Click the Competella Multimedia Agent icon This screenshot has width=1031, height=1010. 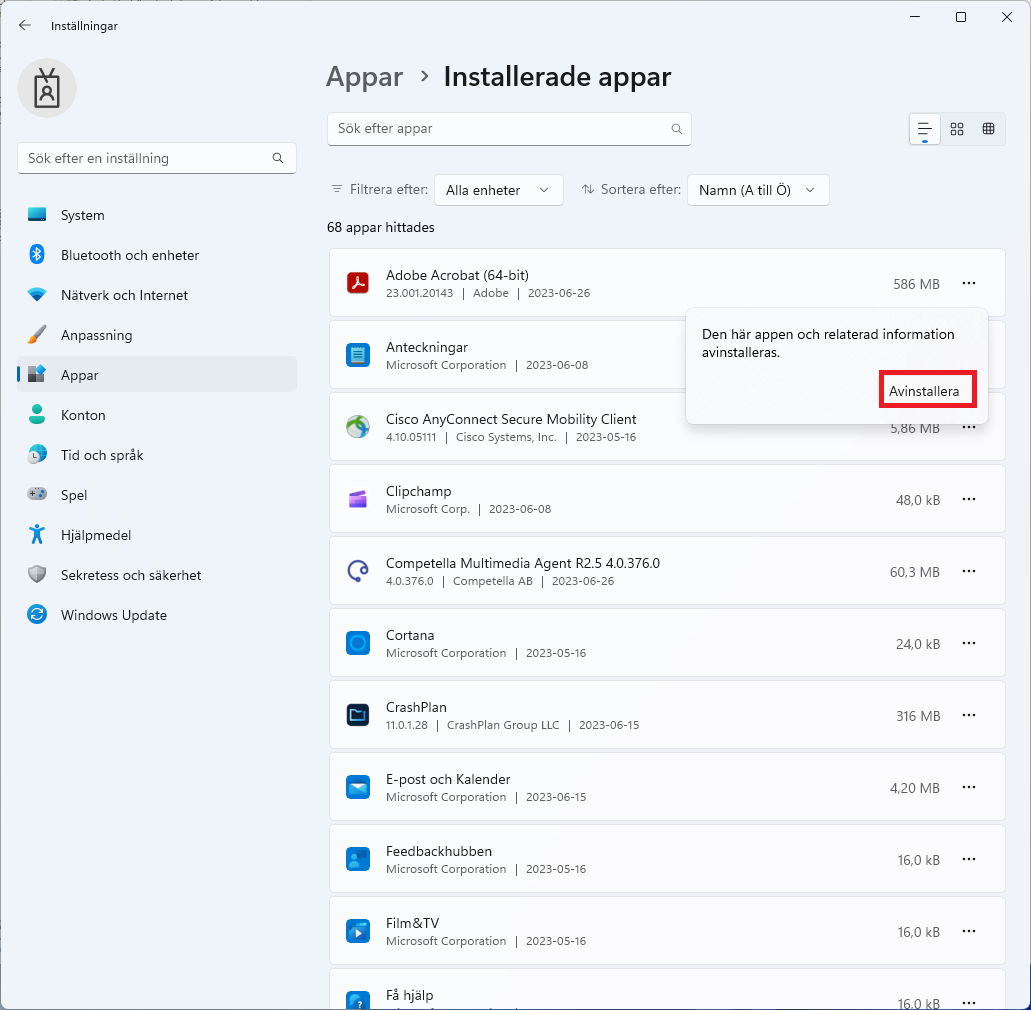point(358,571)
